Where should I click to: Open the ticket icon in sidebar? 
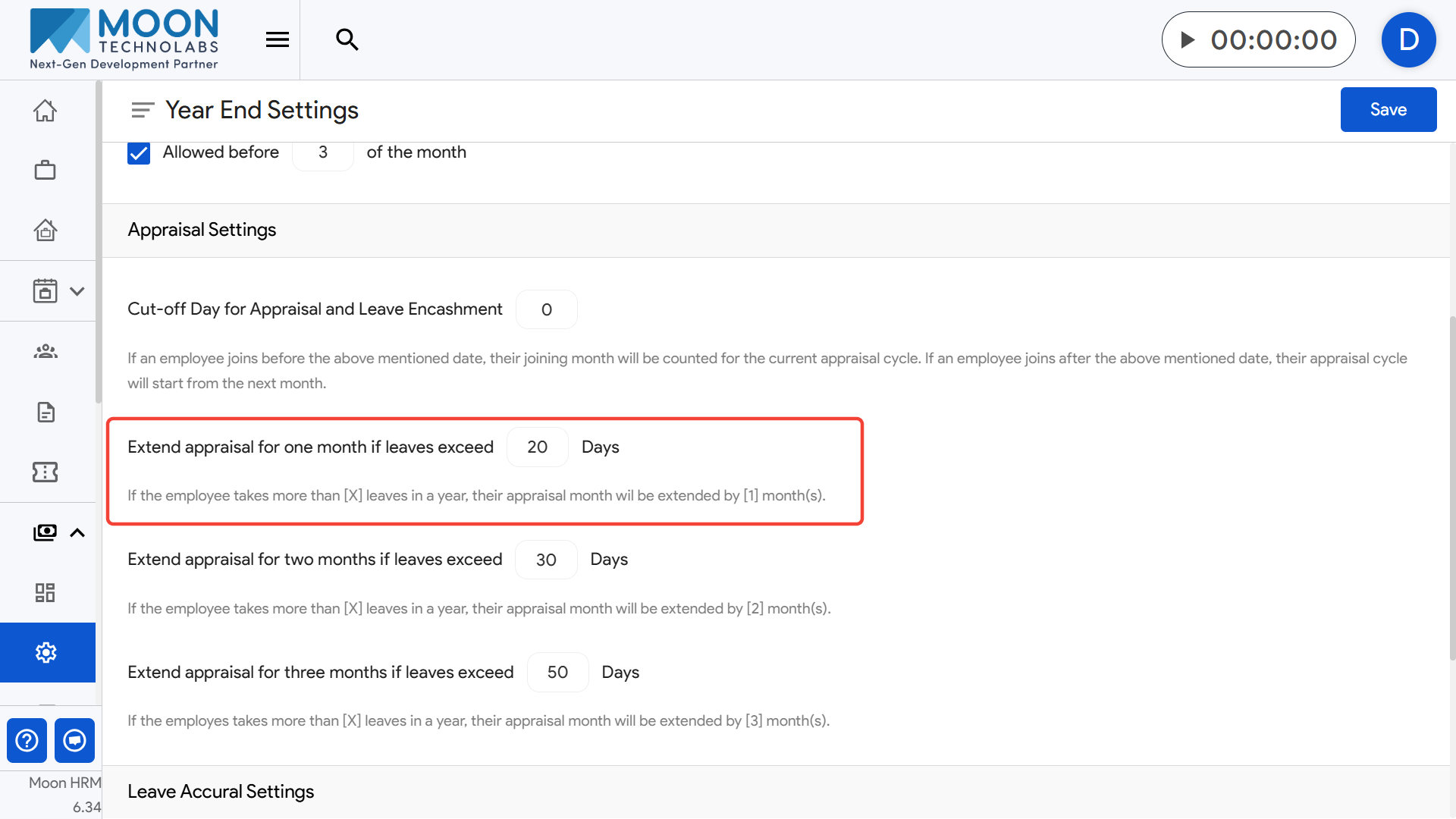pos(45,472)
